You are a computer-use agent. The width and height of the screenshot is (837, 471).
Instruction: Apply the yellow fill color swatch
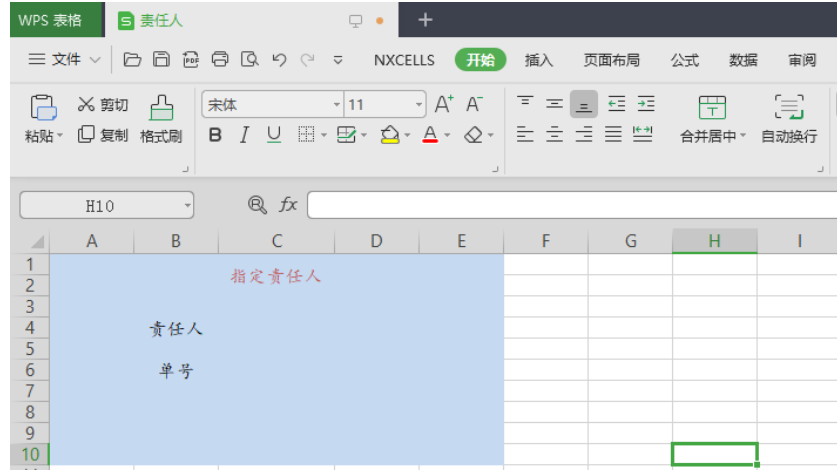point(390,134)
